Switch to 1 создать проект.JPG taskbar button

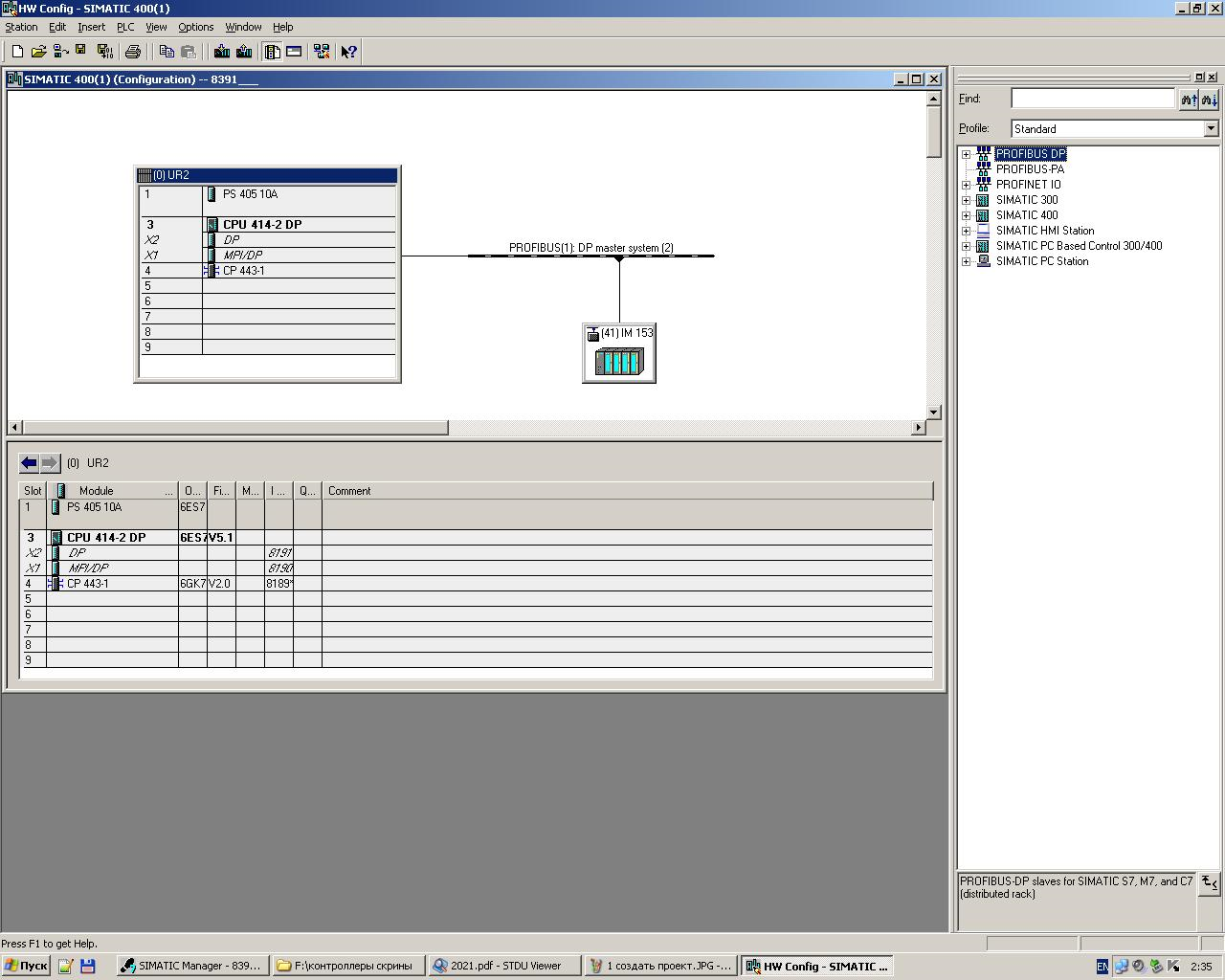(661, 966)
